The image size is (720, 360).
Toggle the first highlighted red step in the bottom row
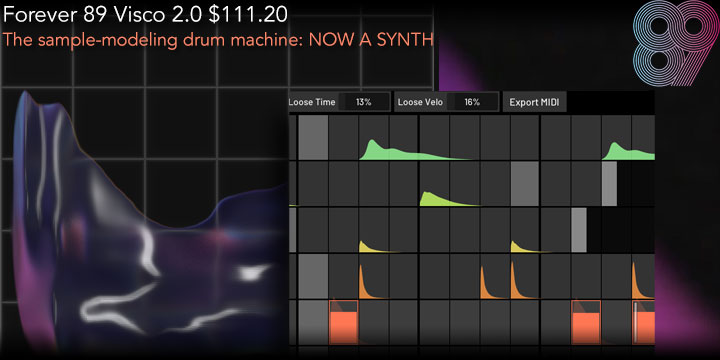click(343, 322)
